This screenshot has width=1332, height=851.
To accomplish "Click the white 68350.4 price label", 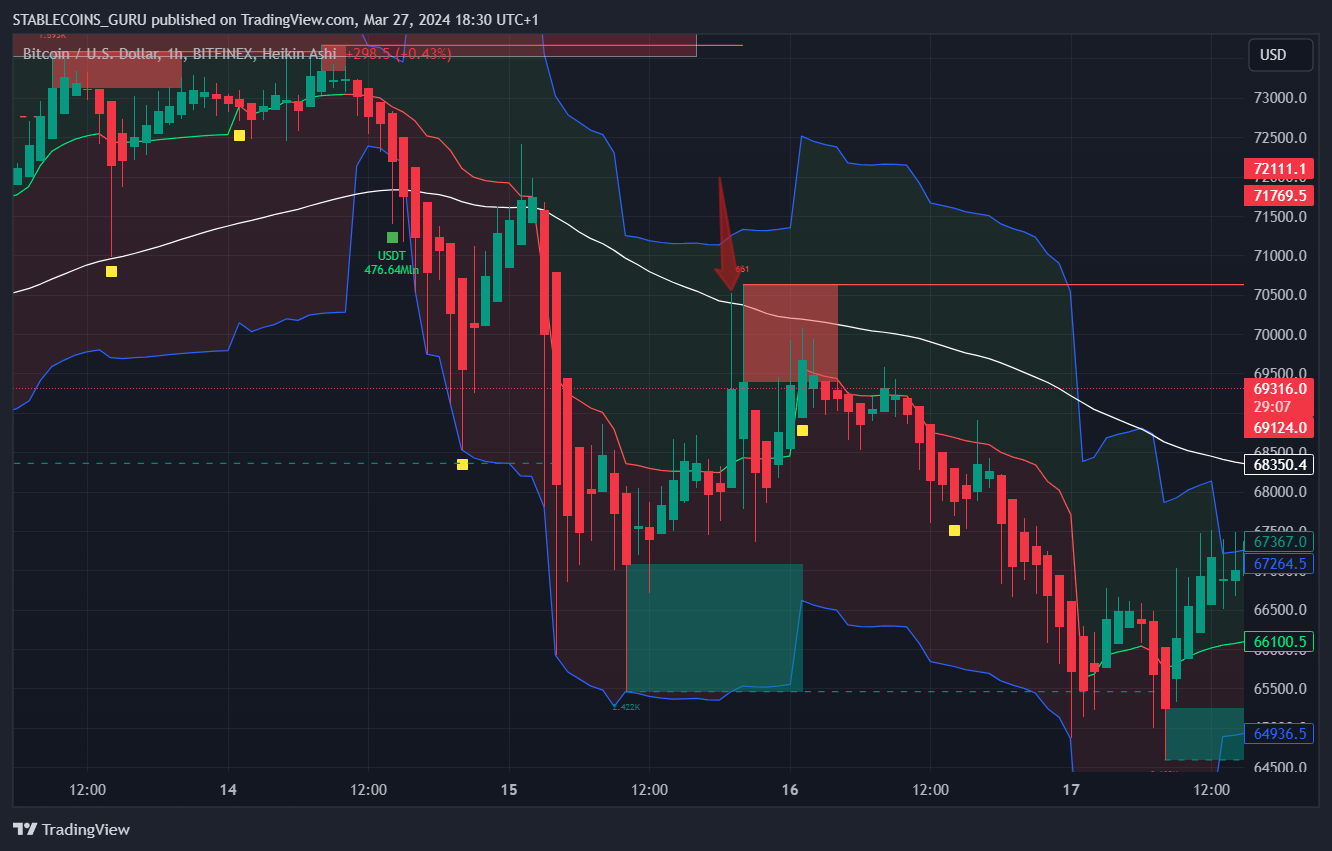I will (1277, 464).
